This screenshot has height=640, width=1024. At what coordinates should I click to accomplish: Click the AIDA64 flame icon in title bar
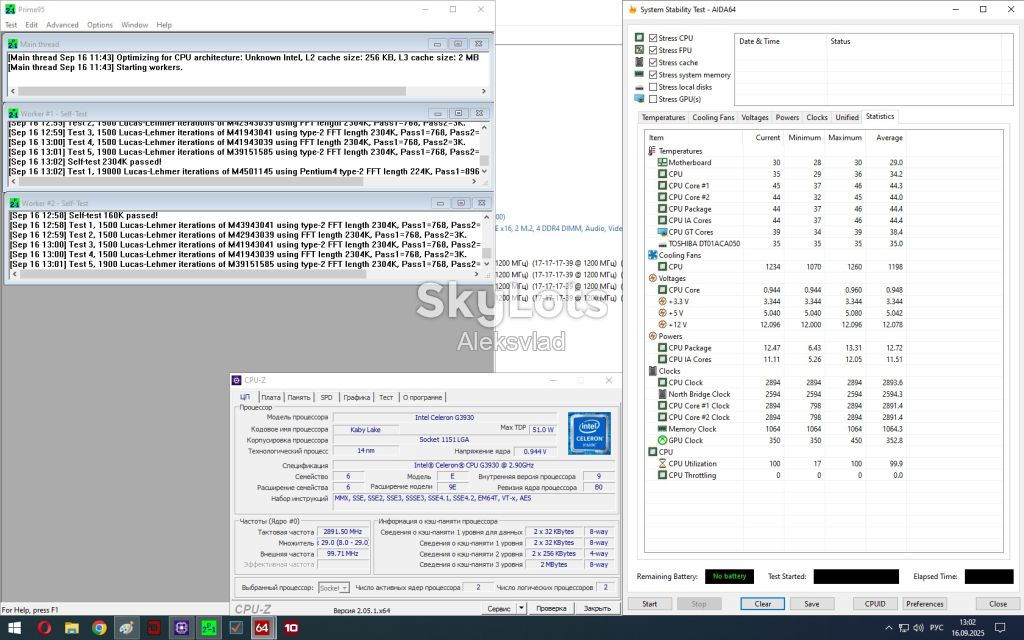(632, 9)
